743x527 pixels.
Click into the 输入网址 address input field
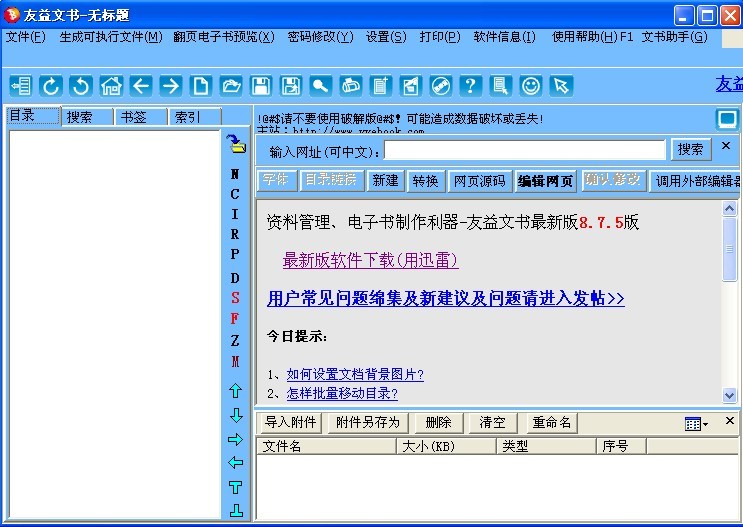coord(525,150)
